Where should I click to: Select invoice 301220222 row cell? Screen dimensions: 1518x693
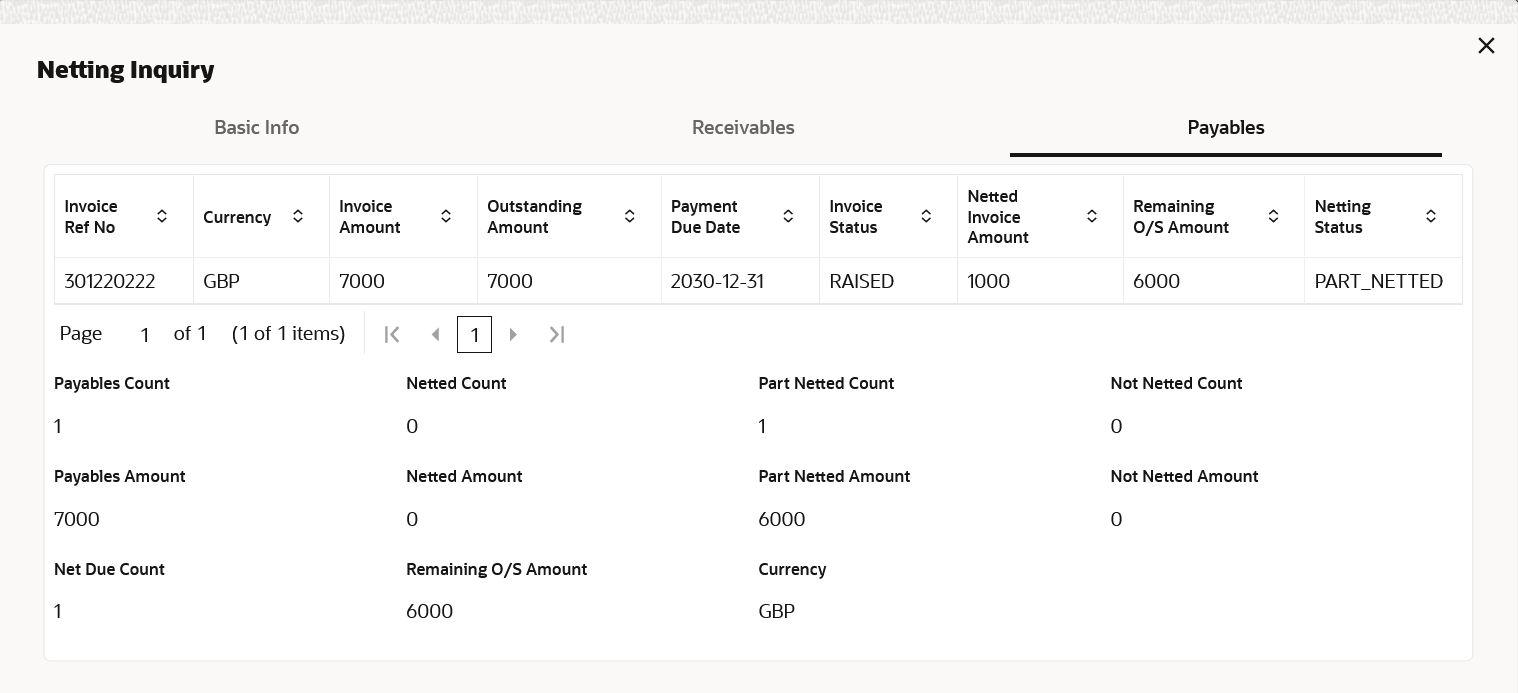(x=110, y=282)
